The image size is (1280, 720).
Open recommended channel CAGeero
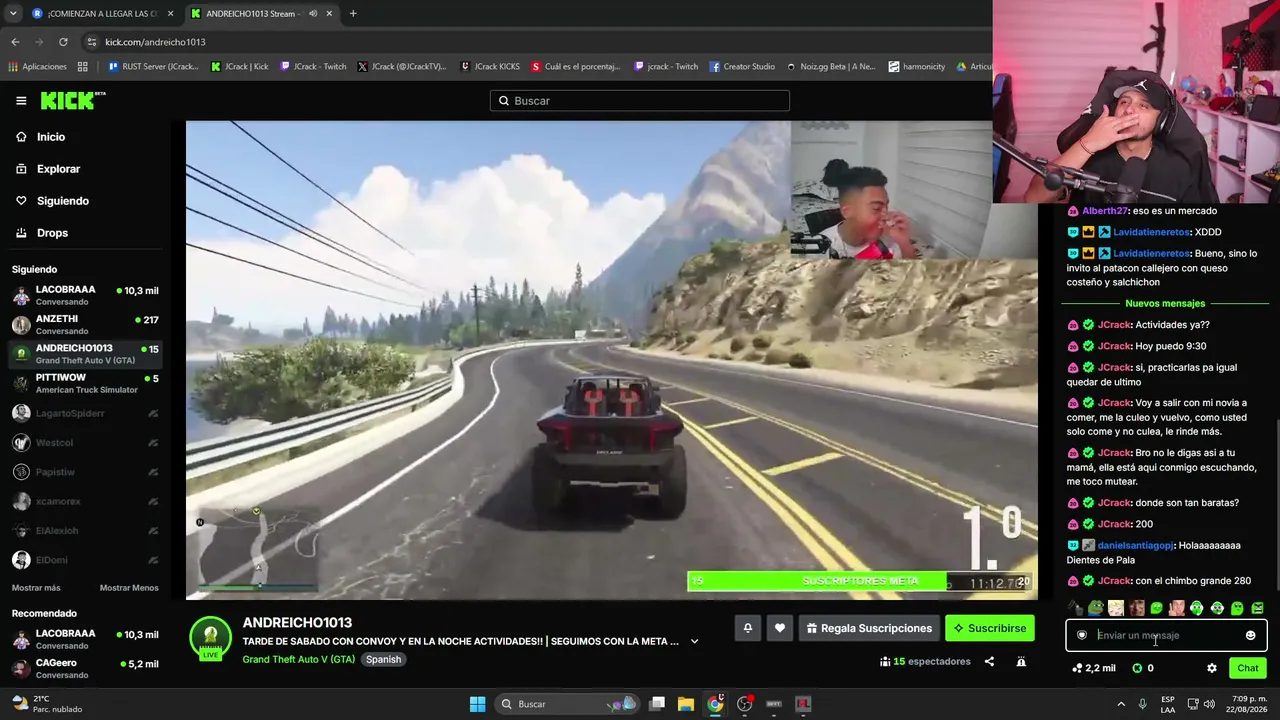[85, 669]
